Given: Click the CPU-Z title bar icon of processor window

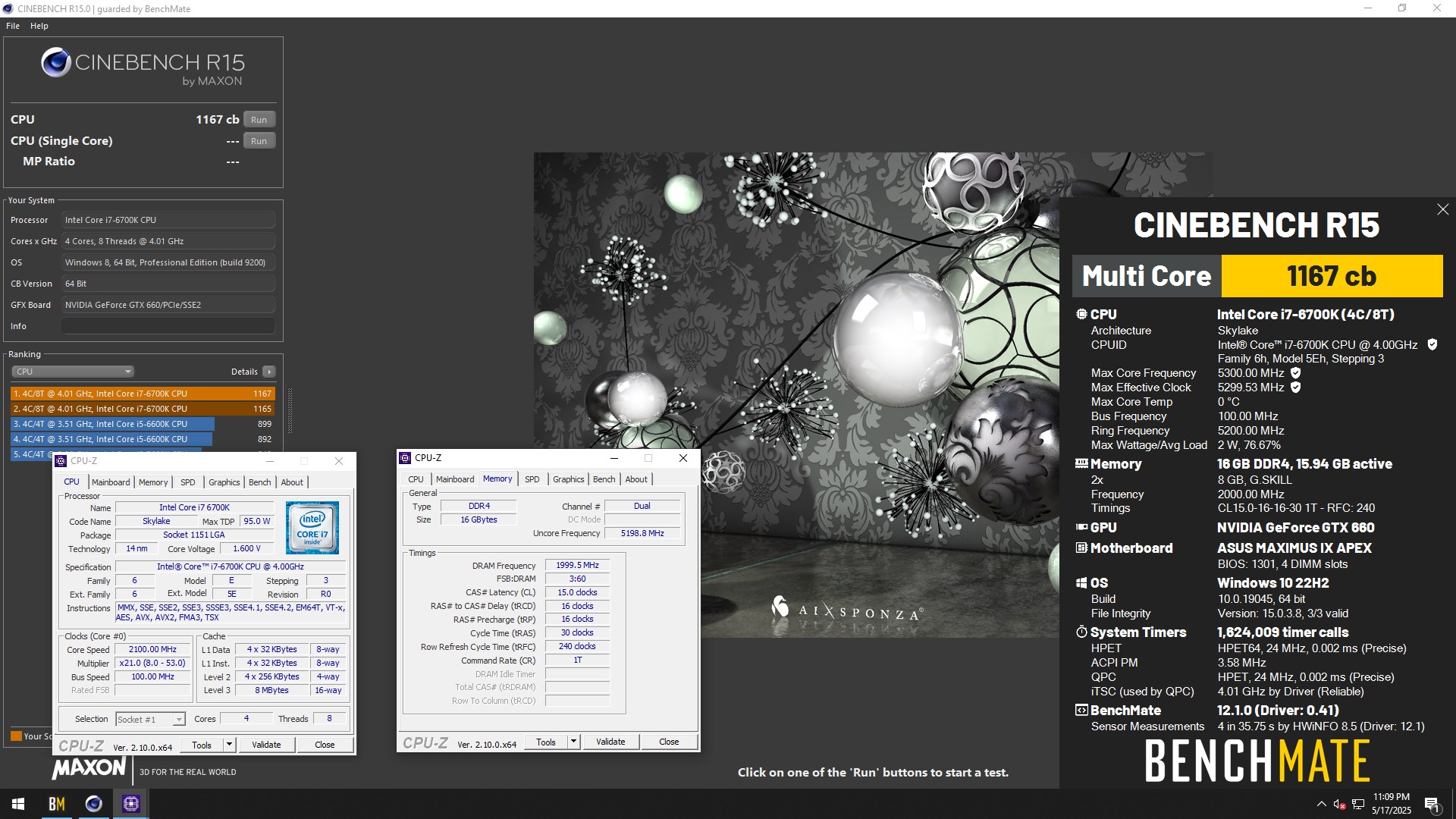Looking at the screenshot, I should (61, 460).
